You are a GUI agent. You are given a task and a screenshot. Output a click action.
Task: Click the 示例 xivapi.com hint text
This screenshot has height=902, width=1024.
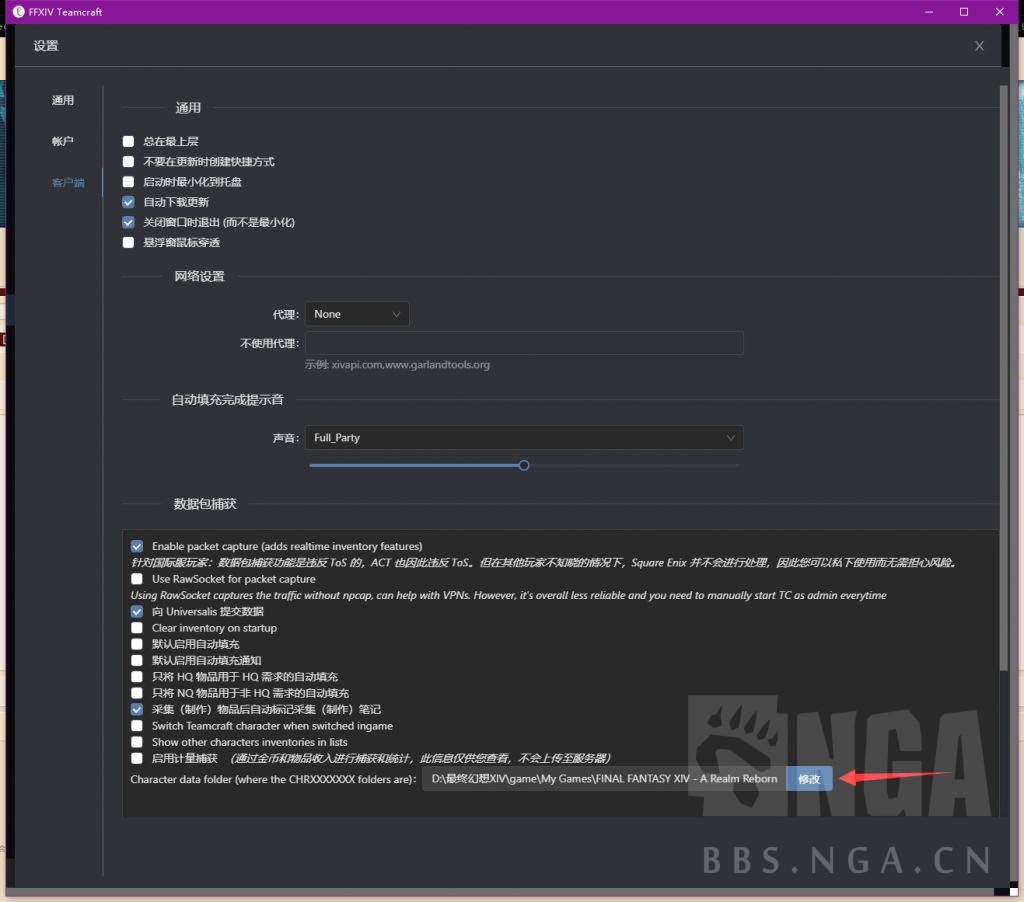(x=397, y=364)
